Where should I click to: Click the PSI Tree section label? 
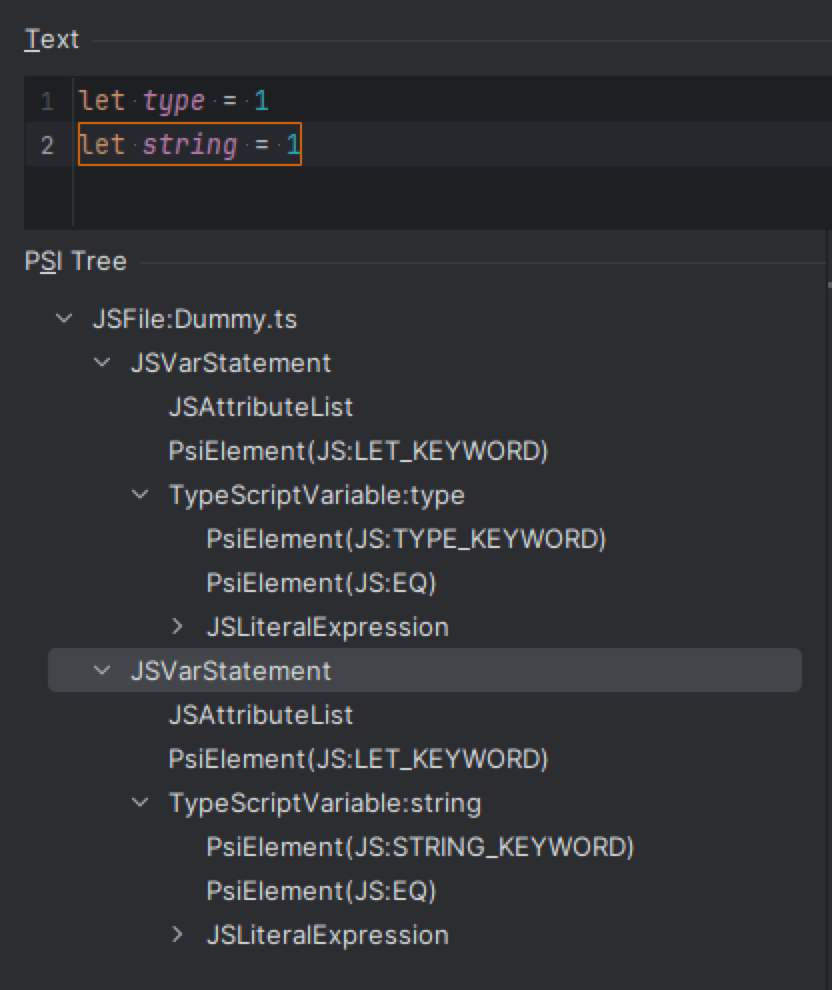(x=75, y=261)
